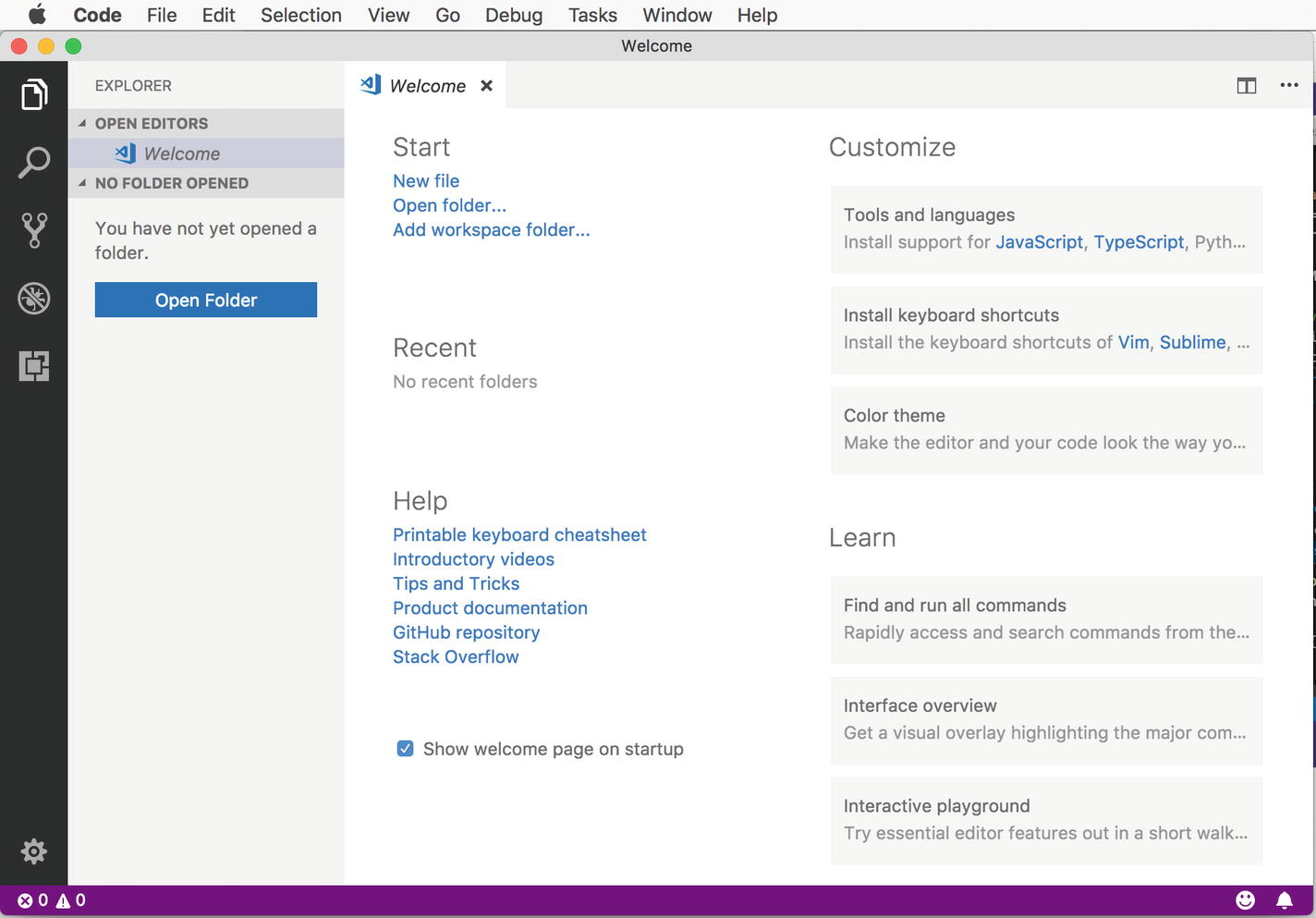Click the feedback smiley icon
Image resolution: width=1316 pixels, height=918 pixels.
click(x=1245, y=900)
